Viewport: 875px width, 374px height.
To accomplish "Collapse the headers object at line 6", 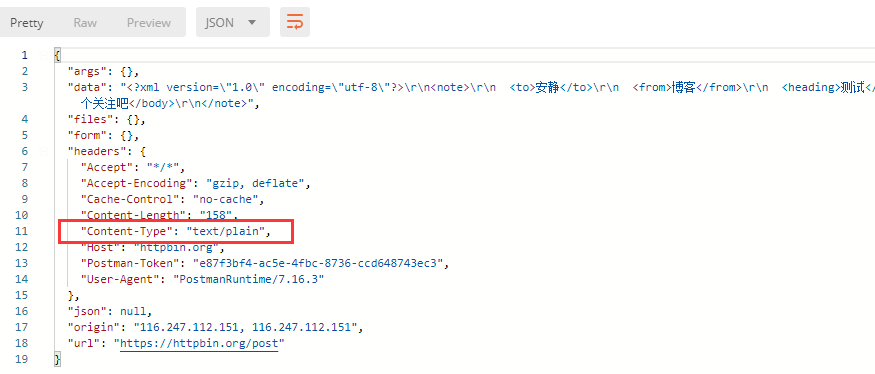I will pyautogui.click(x=43, y=151).
